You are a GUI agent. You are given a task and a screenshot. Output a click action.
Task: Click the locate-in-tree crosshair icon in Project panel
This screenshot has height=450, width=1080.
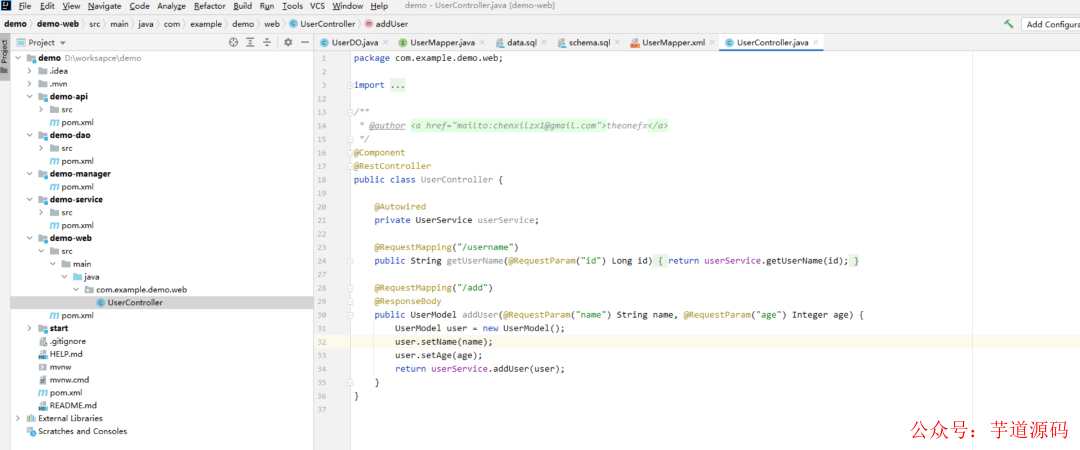tap(233, 43)
